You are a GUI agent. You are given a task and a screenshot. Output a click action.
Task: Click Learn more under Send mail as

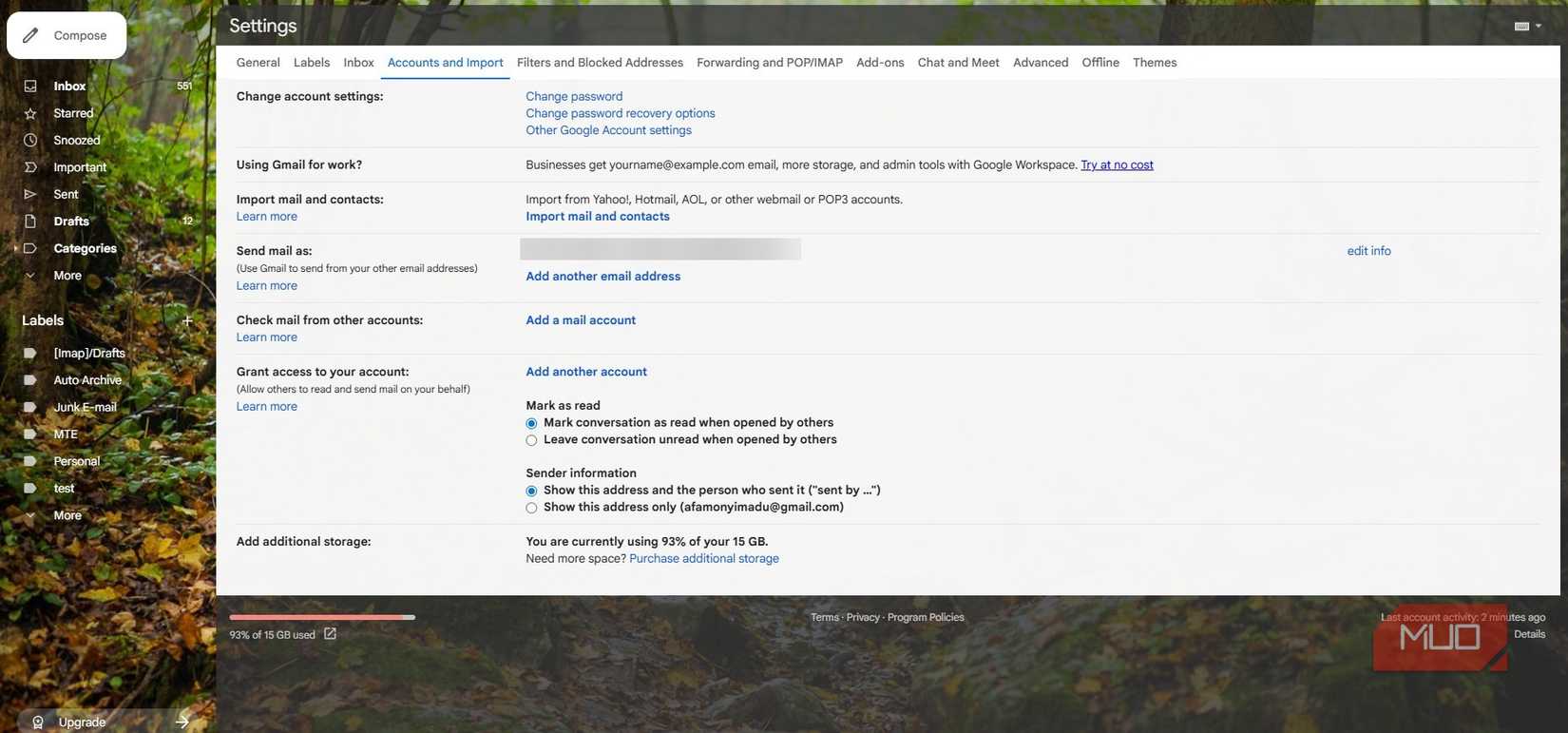(267, 286)
